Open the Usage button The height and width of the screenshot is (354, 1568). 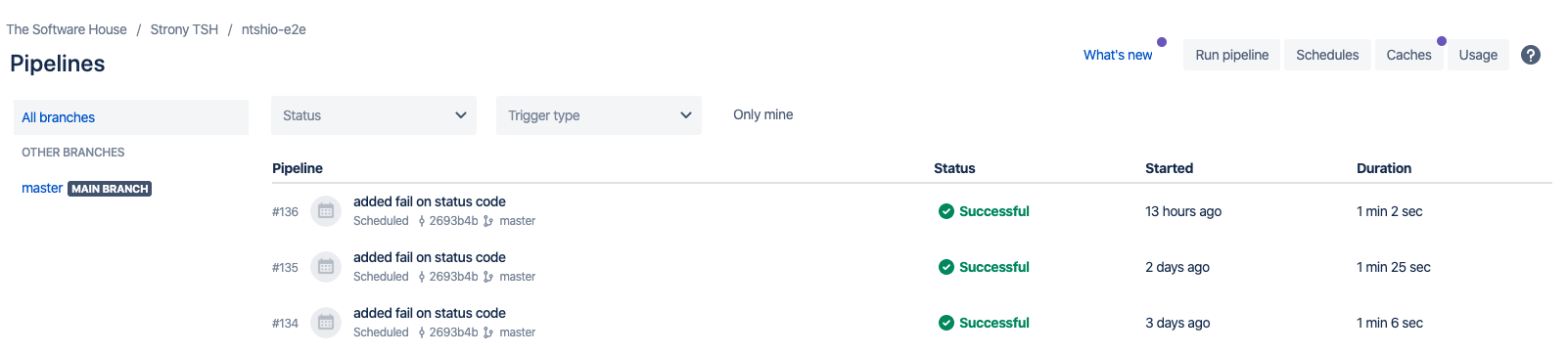tap(1478, 55)
